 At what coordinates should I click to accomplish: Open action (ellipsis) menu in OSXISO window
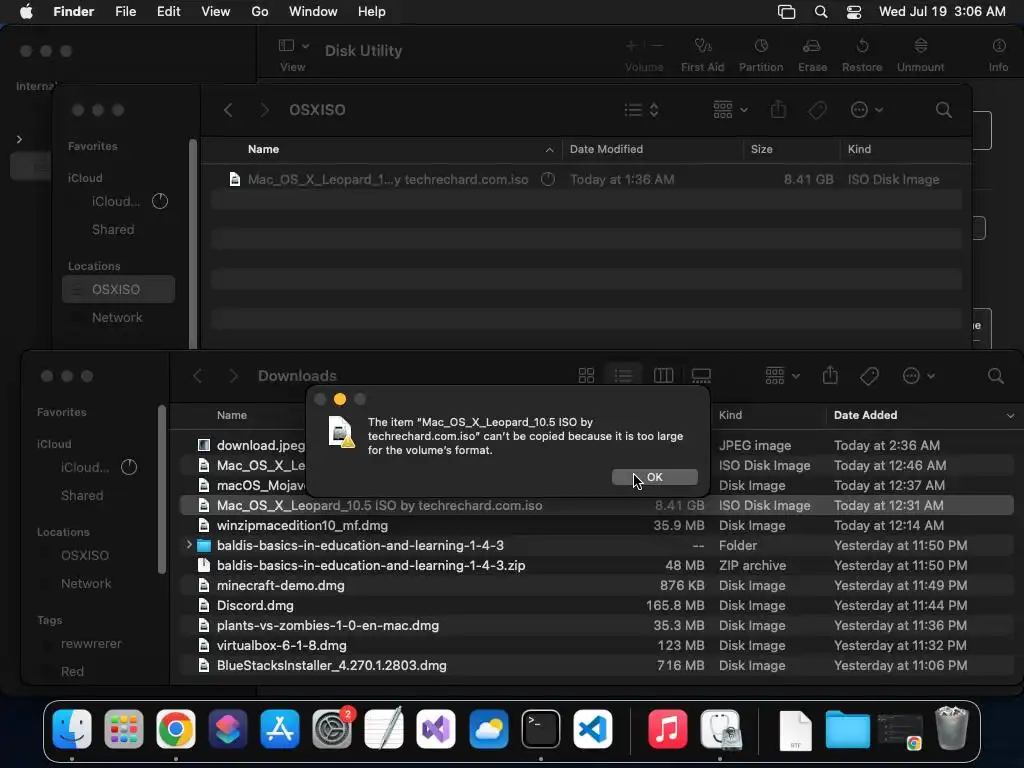(867, 110)
